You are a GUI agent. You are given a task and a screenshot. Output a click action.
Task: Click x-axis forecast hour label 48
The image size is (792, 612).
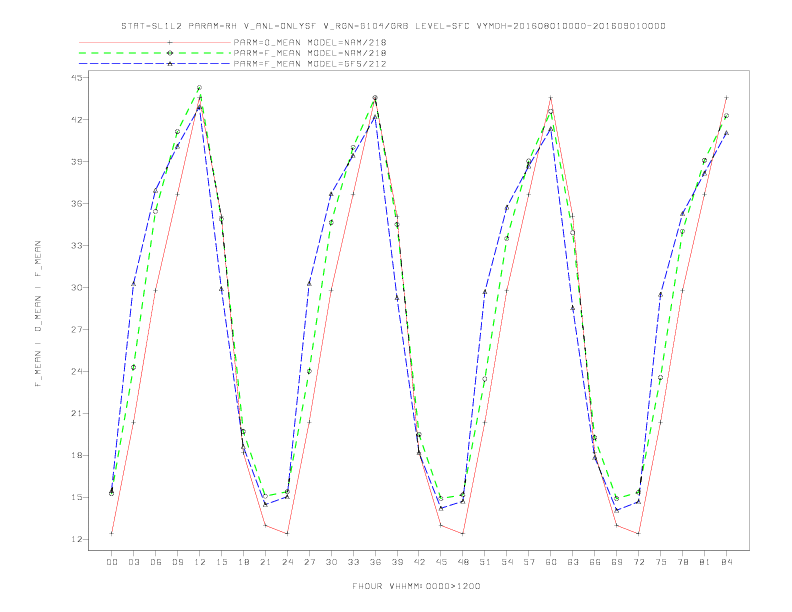tap(463, 562)
